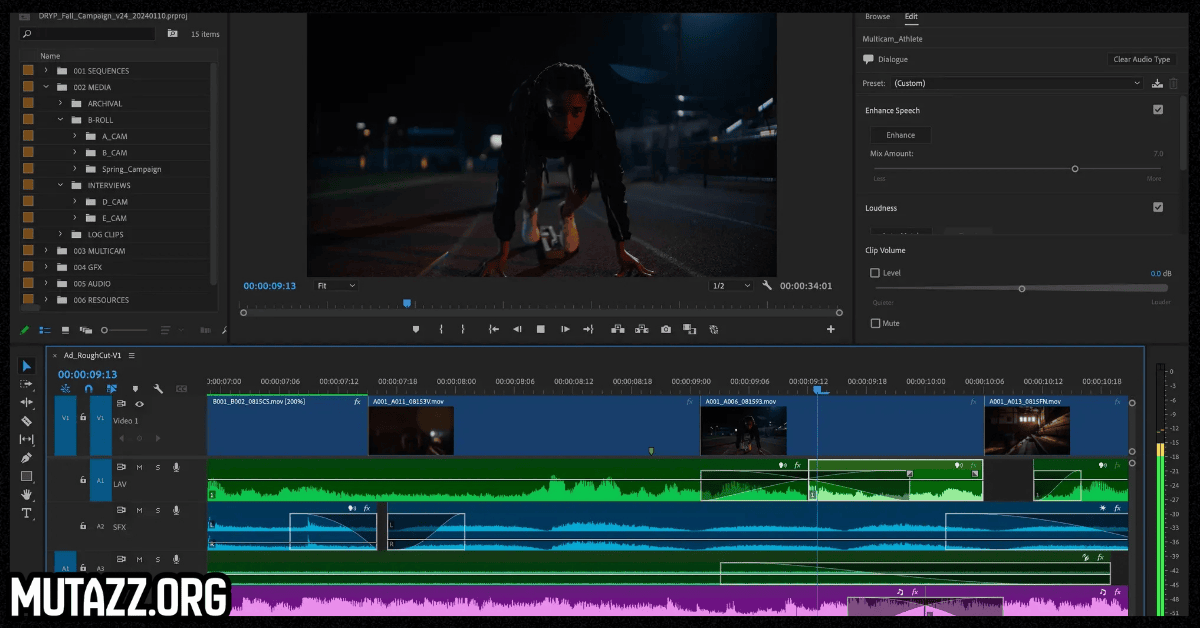Click Add Marker in program monitor
The width and height of the screenshot is (1200, 628).
416,329
